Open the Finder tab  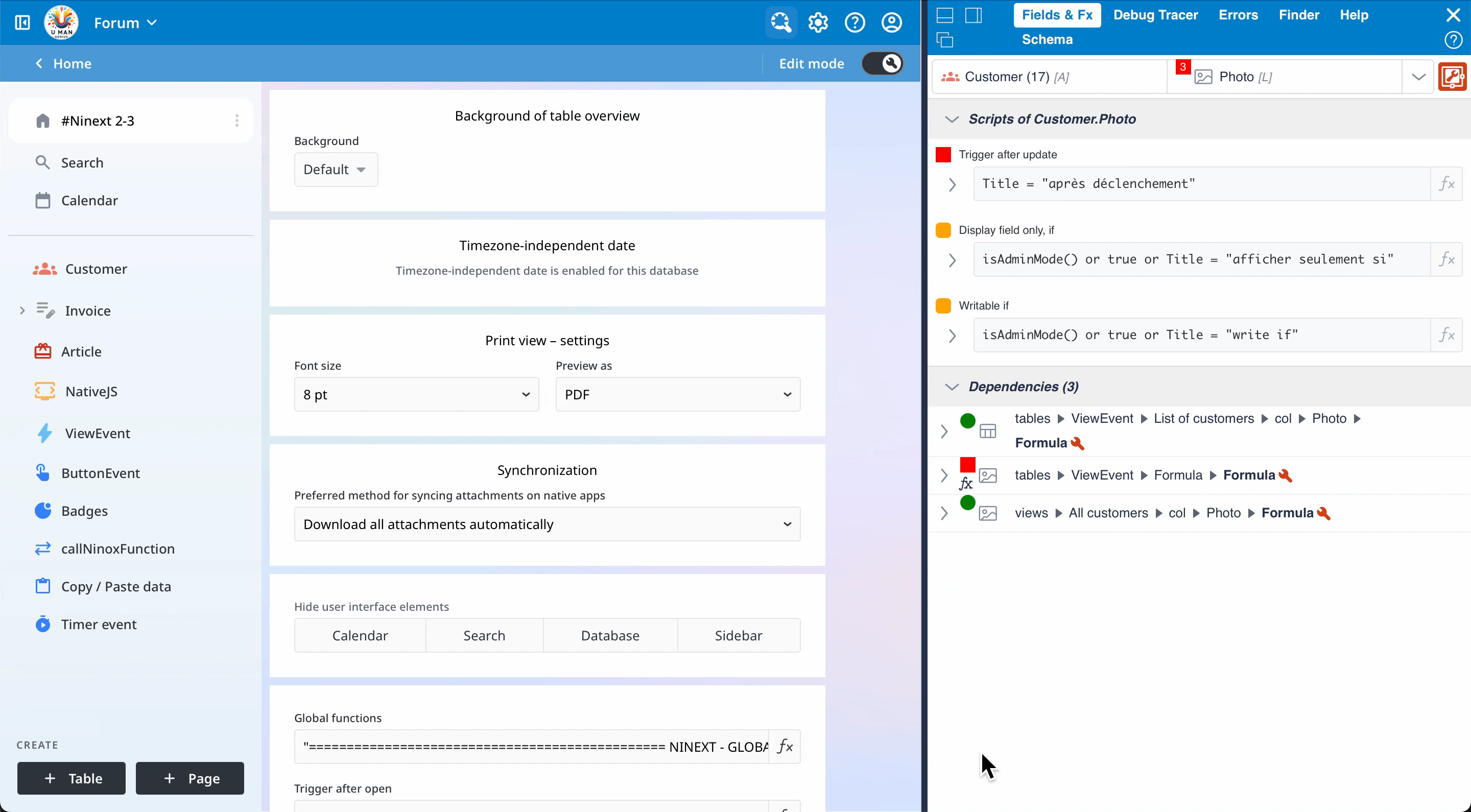(x=1298, y=15)
